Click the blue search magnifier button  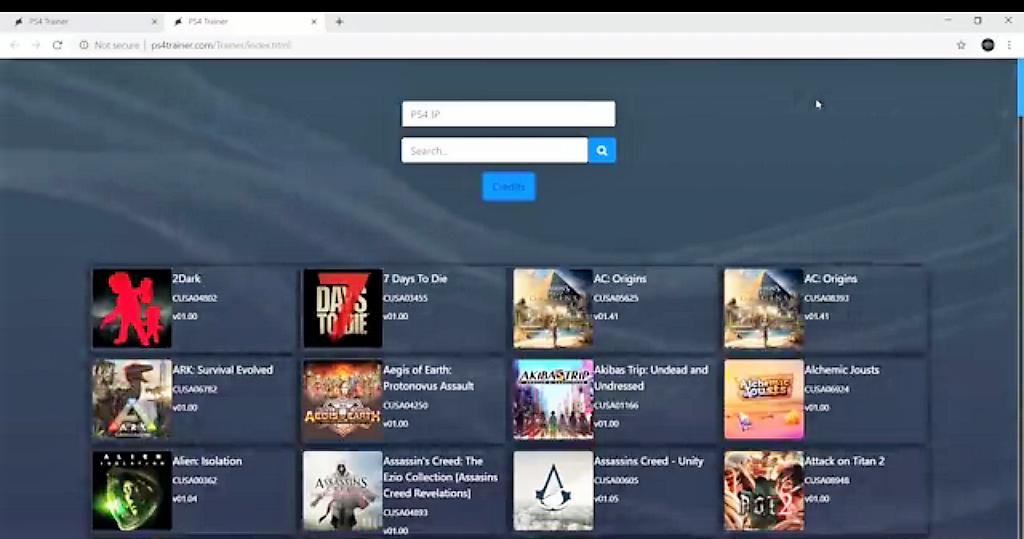[601, 150]
